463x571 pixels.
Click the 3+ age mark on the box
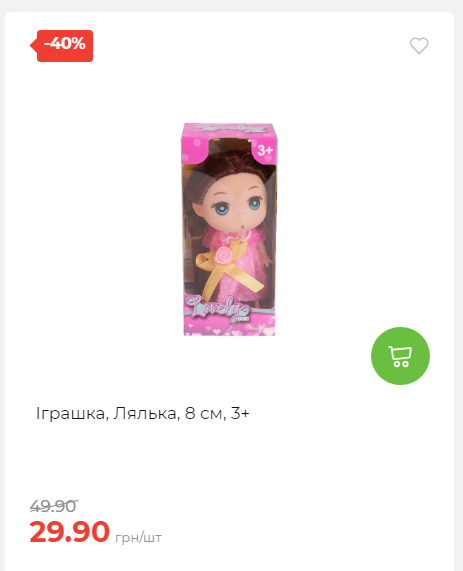pyautogui.click(x=265, y=150)
